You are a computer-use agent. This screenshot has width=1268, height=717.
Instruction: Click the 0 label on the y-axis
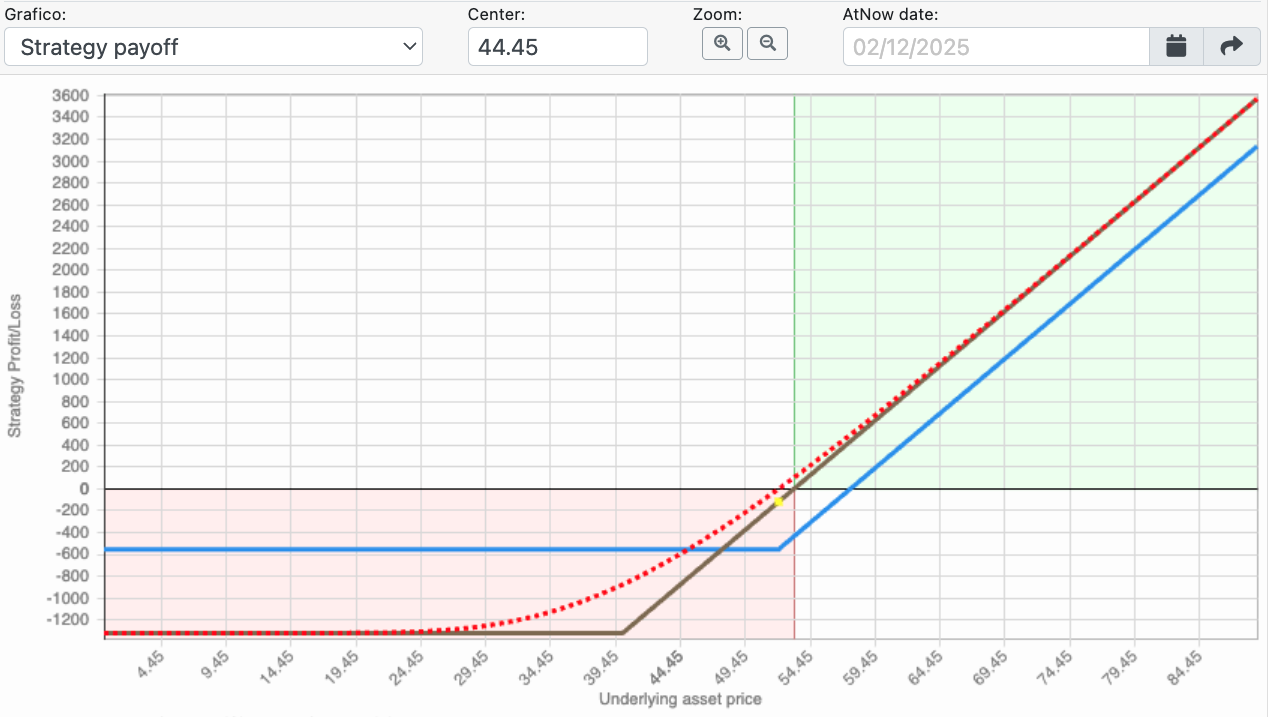click(x=84, y=489)
